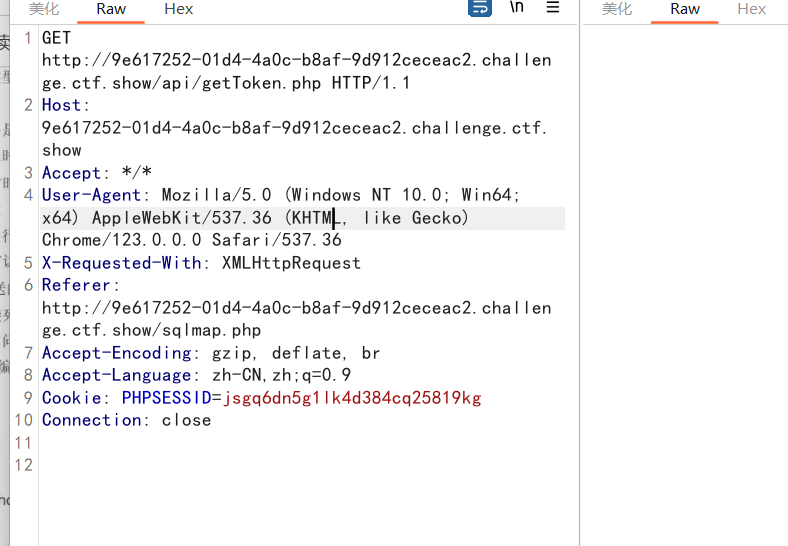This screenshot has height=546, width=788.
Task: Select the response Hex tab
Action: [x=751, y=9]
